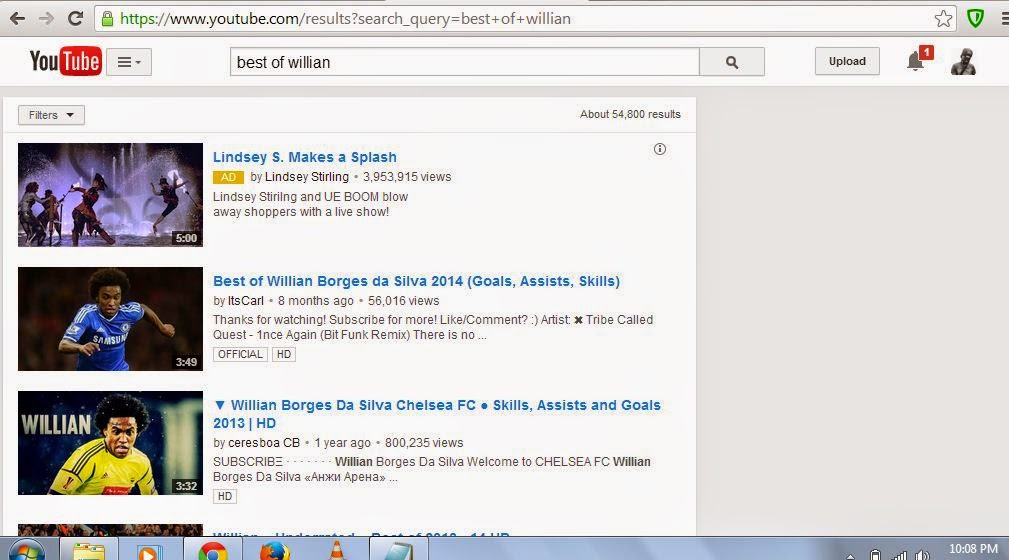Open the Lindsey Stirling channel link
The width and height of the screenshot is (1009, 560).
[306, 176]
